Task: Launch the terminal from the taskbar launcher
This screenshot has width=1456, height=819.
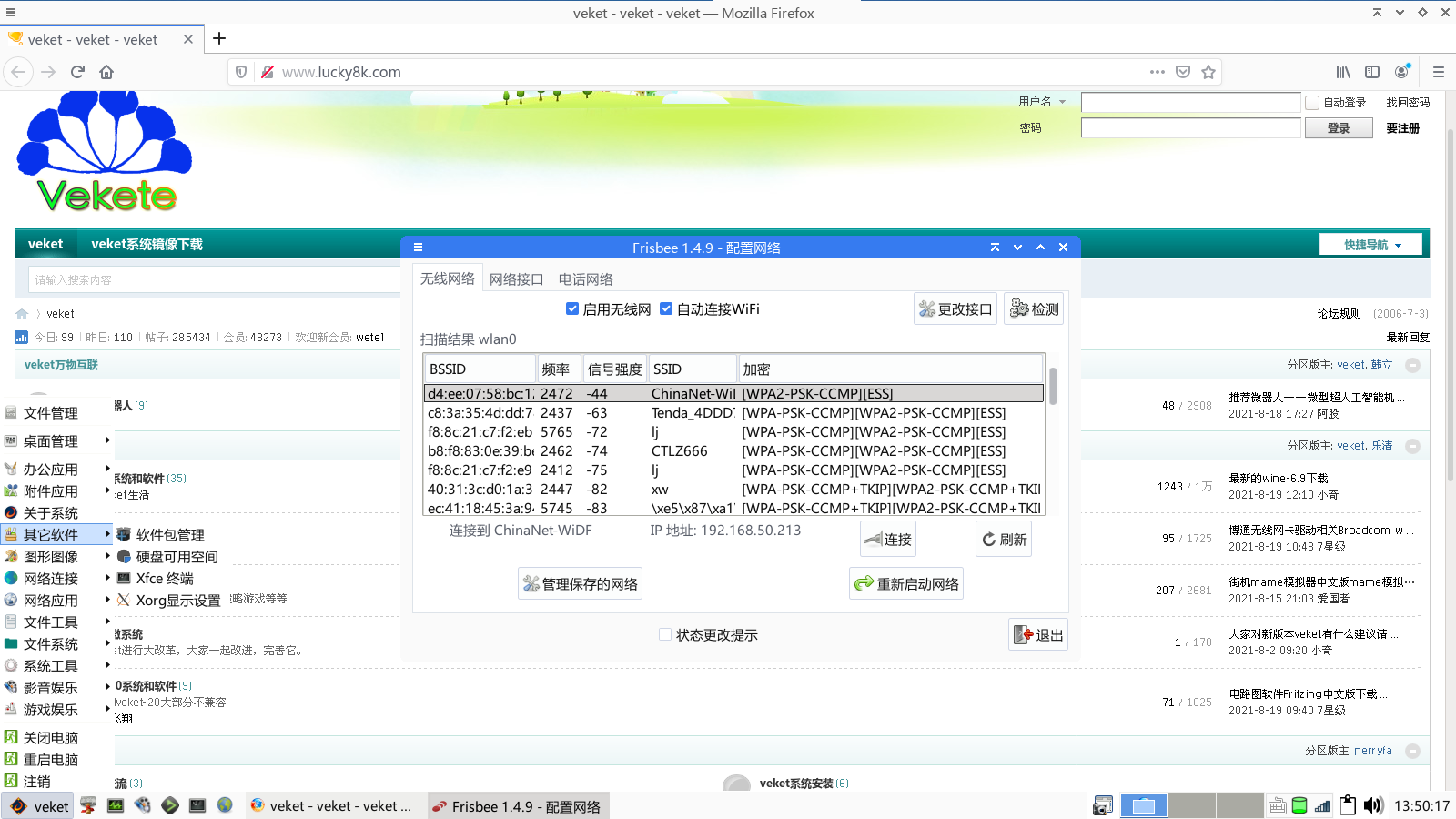Action: 197,805
